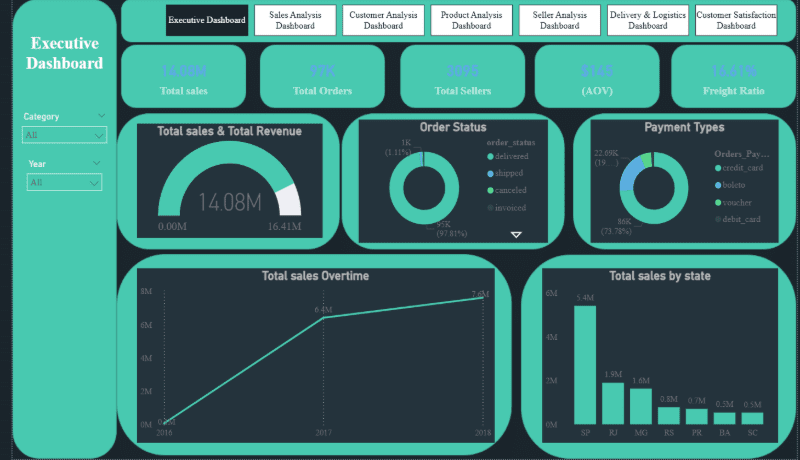Click the 2017 point on sales line

click(323, 318)
